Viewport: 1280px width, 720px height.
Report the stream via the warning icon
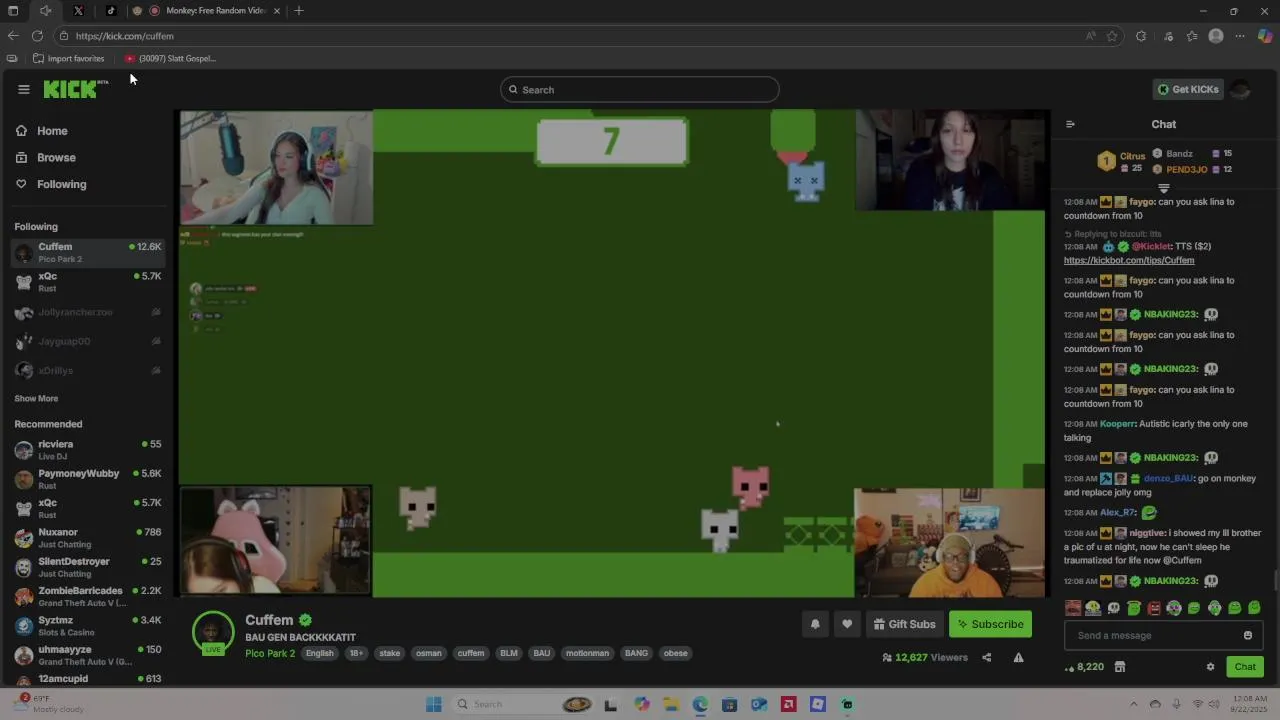pyautogui.click(x=1018, y=657)
